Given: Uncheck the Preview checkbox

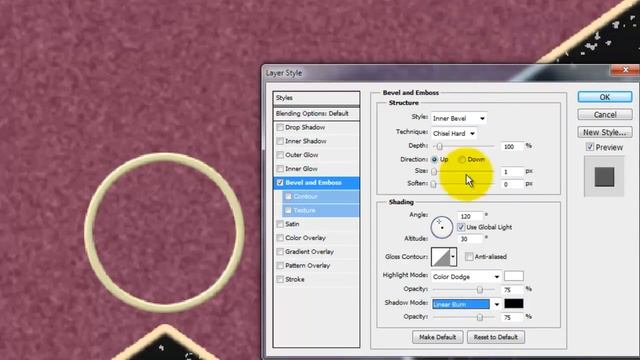Looking at the screenshot, I should 590,147.
